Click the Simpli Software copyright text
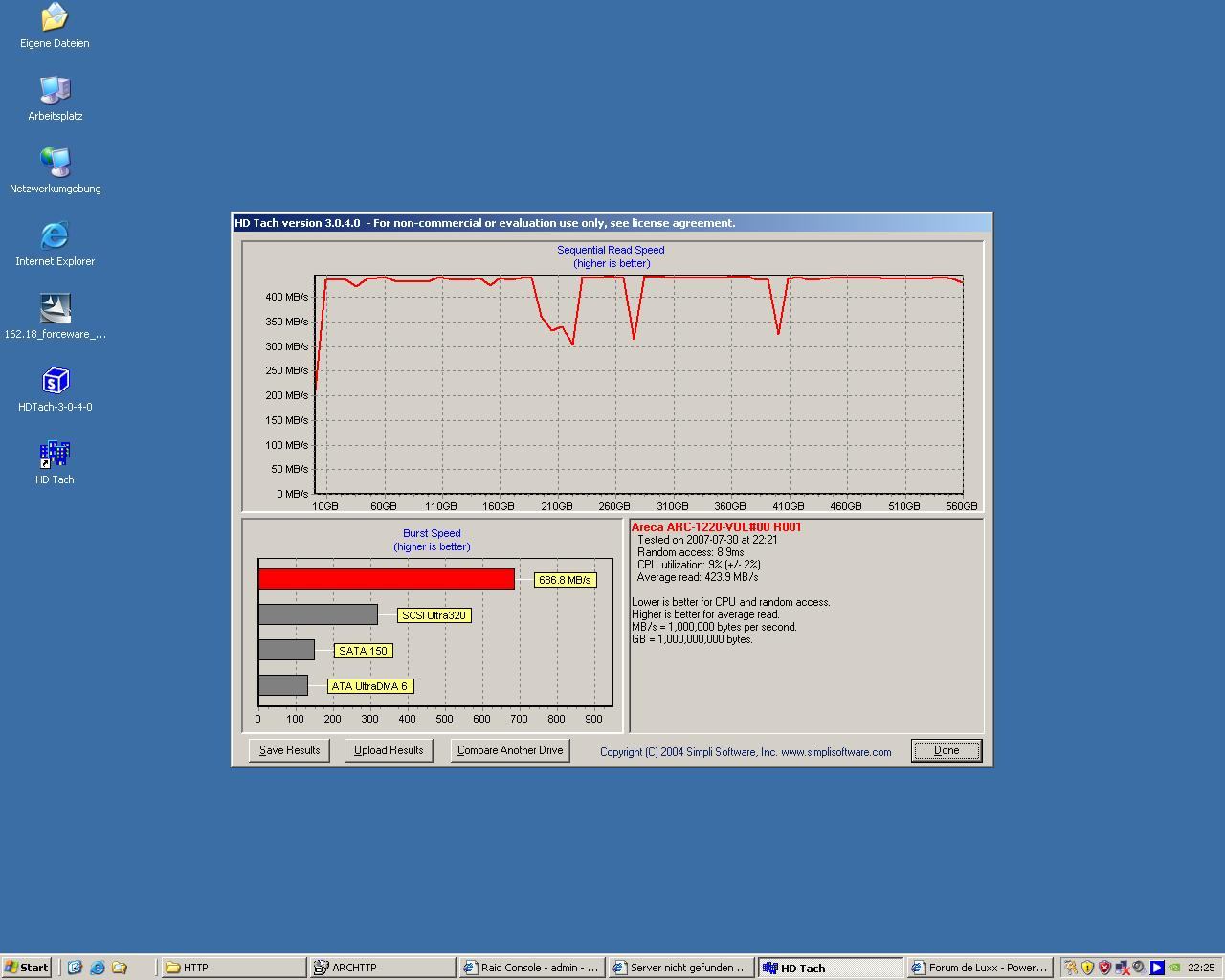Image resolution: width=1225 pixels, height=980 pixels. 746,752
